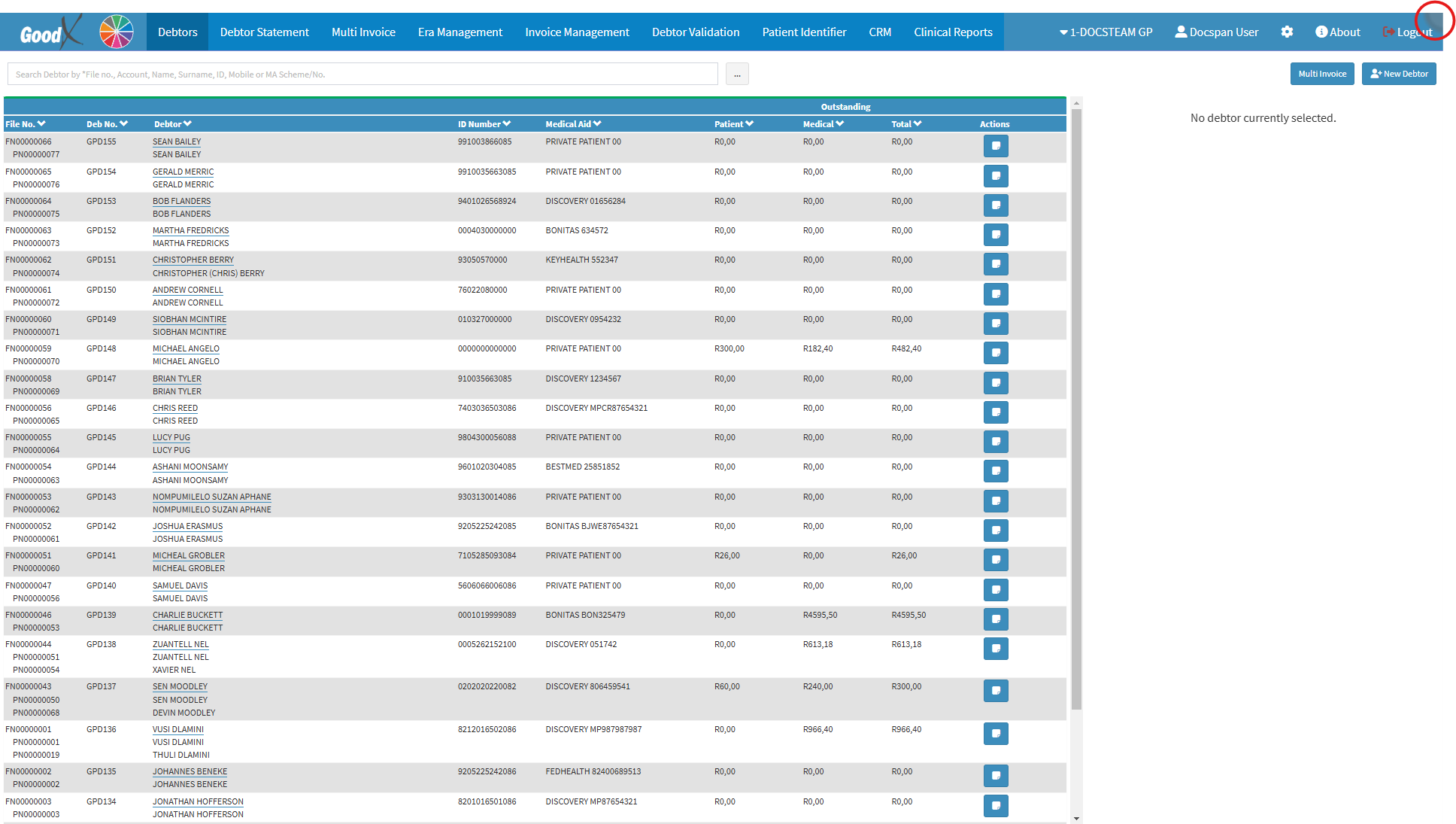Click the About info icon
Viewport: 1456px width, 824px height.
pos(1321,32)
